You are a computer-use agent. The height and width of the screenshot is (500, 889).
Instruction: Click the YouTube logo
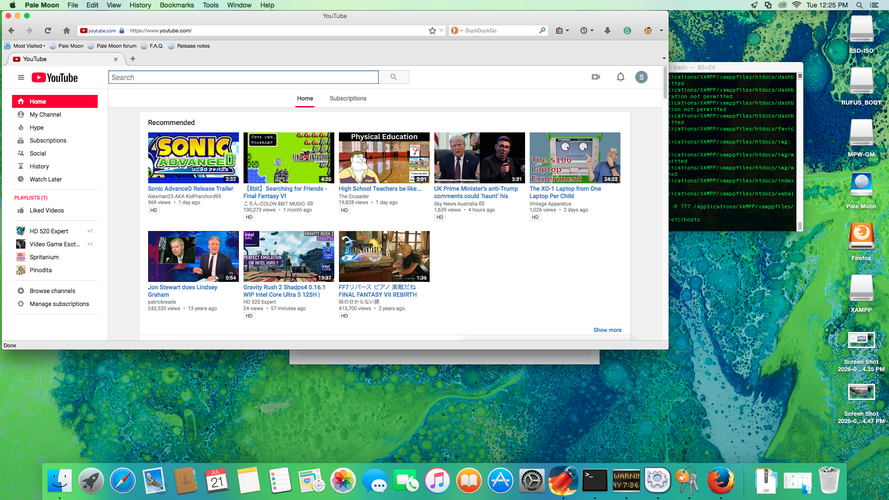tap(55, 78)
